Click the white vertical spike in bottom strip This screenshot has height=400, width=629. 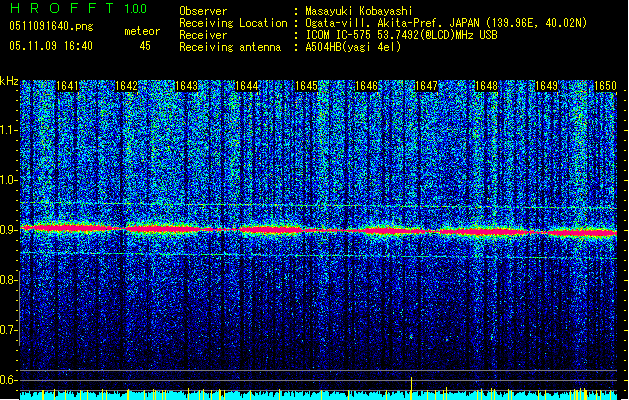click(x=411, y=384)
